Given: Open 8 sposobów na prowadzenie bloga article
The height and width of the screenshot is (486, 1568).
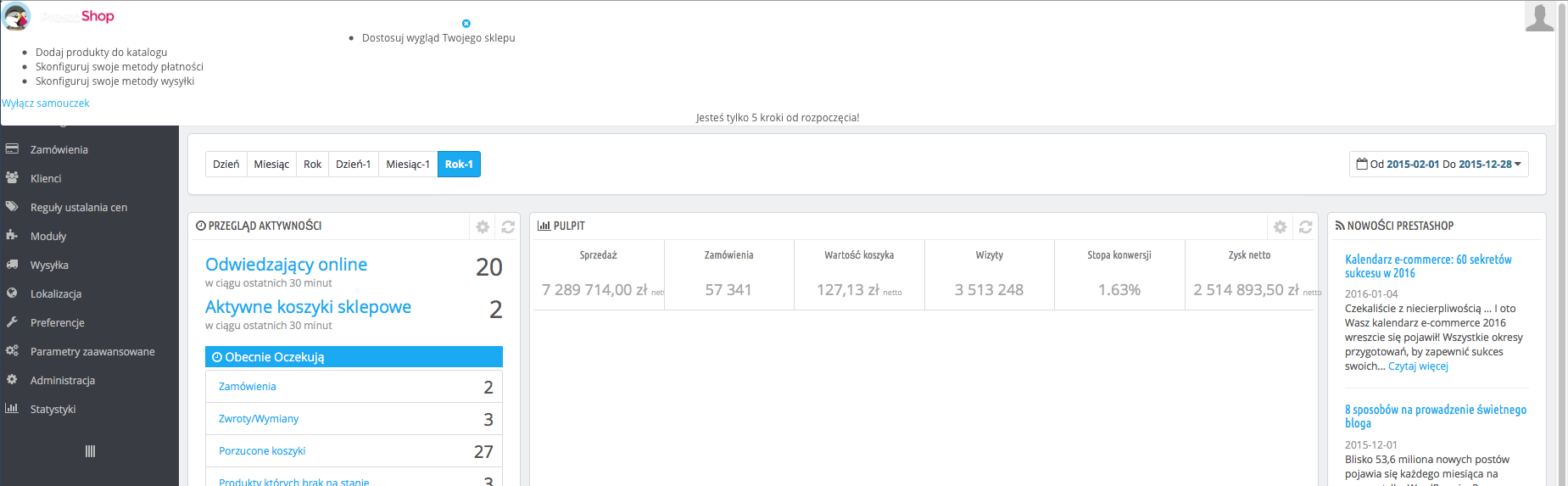Looking at the screenshot, I should 1436,416.
